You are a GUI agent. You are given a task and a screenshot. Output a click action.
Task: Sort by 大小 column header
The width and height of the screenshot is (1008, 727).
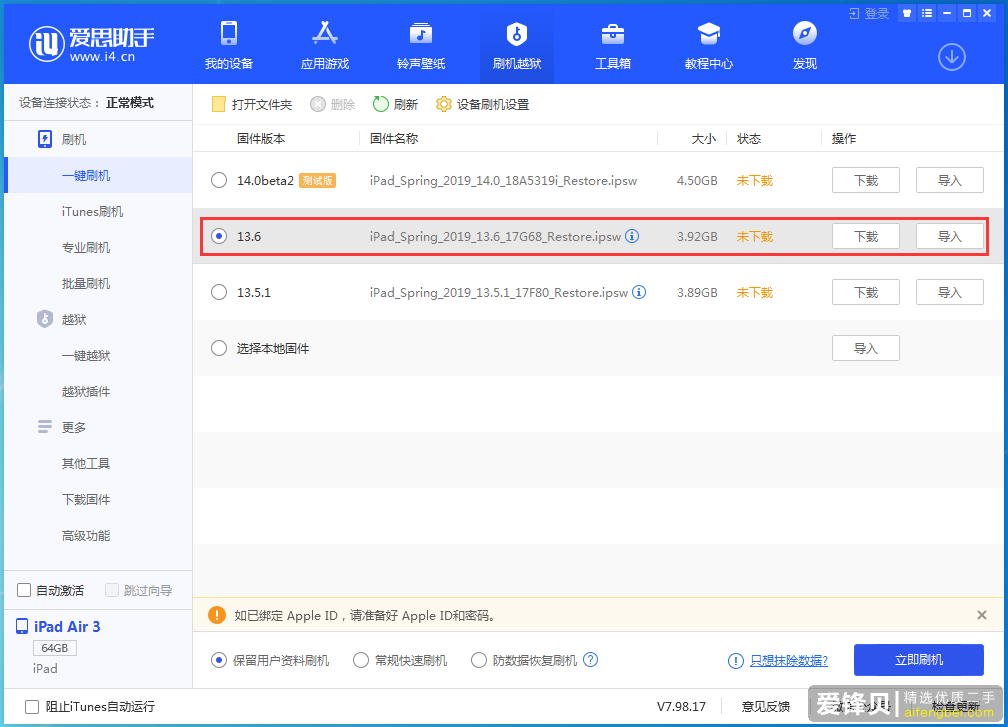(x=703, y=138)
